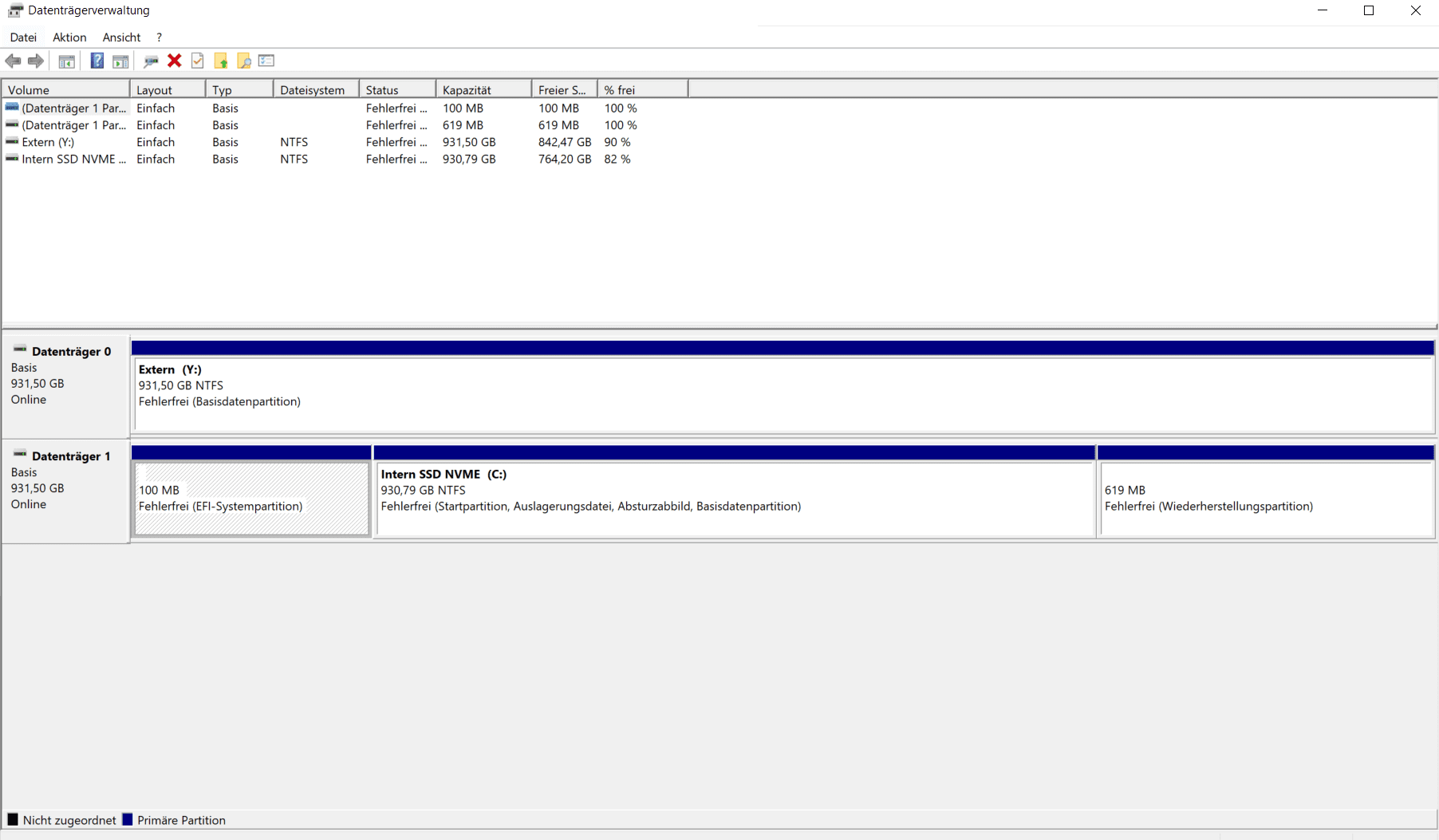Click the Back arrow in the toolbar

coord(13,61)
